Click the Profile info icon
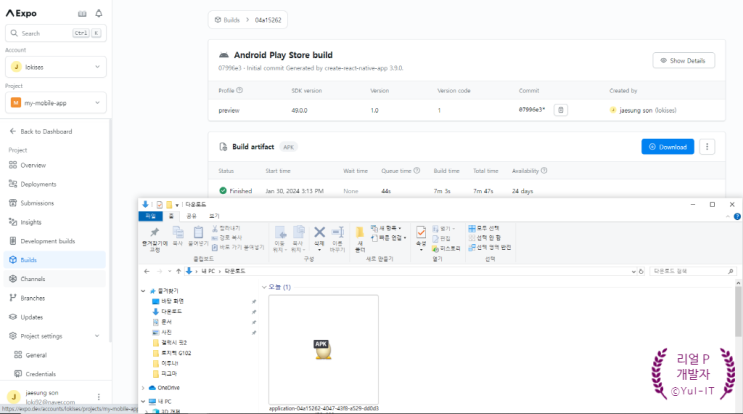Screen dimensions: 743x414 click(240, 90)
